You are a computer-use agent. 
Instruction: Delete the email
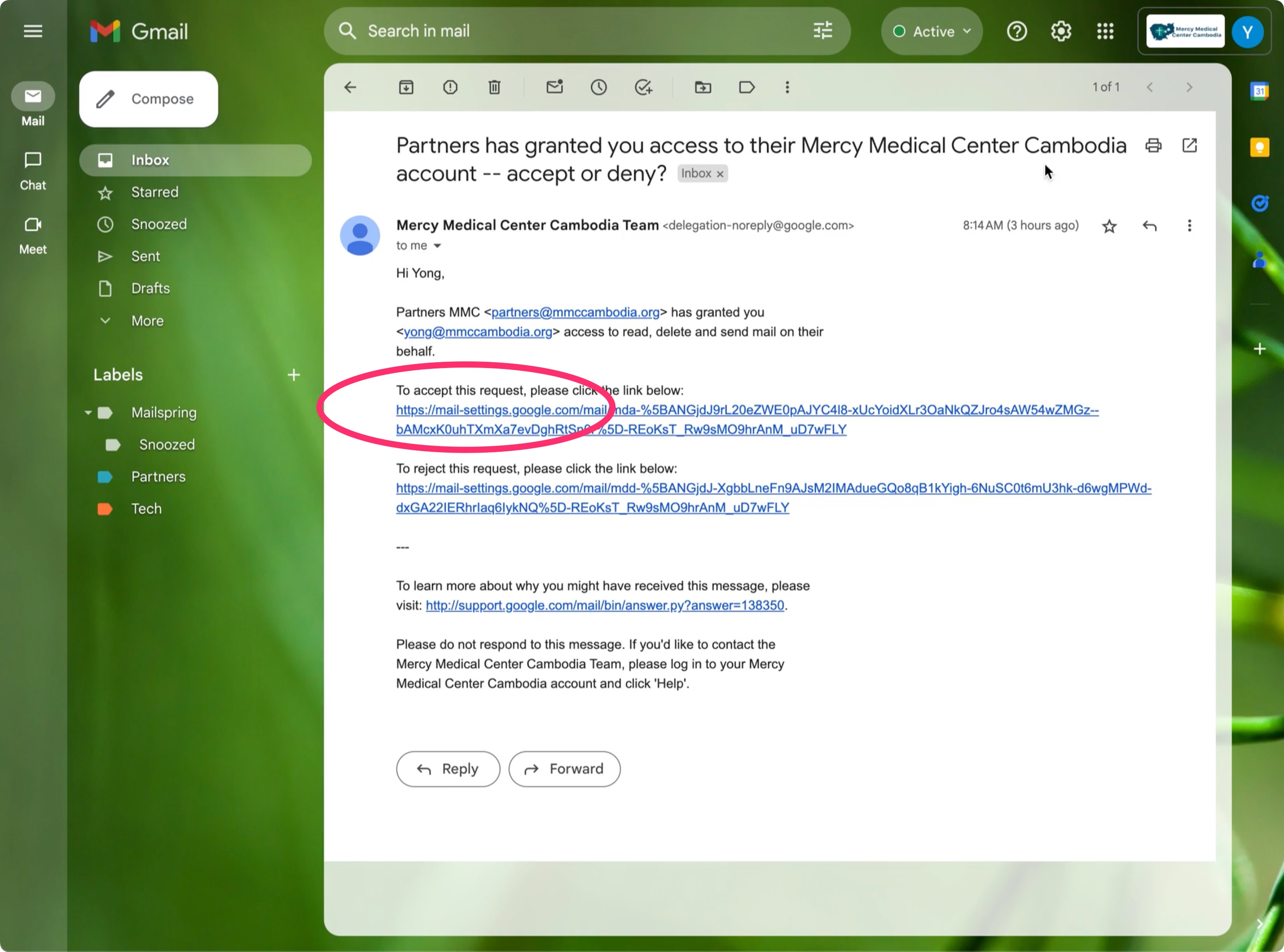pyautogui.click(x=494, y=87)
